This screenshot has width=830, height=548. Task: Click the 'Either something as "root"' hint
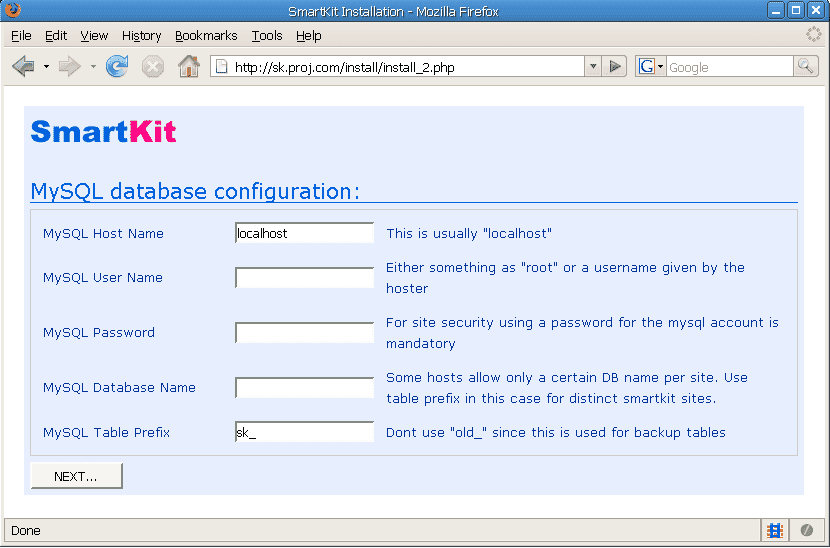click(x=565, y=278)
